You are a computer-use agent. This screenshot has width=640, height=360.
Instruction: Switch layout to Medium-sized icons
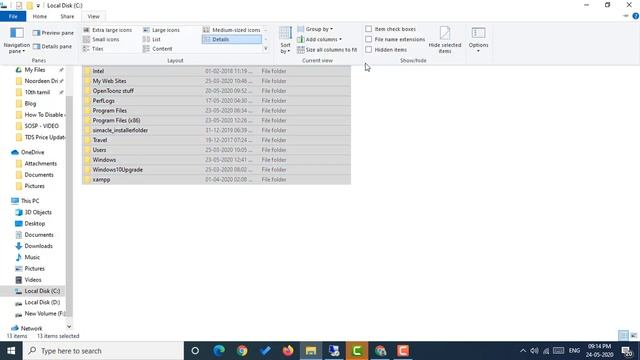point(231,30)
